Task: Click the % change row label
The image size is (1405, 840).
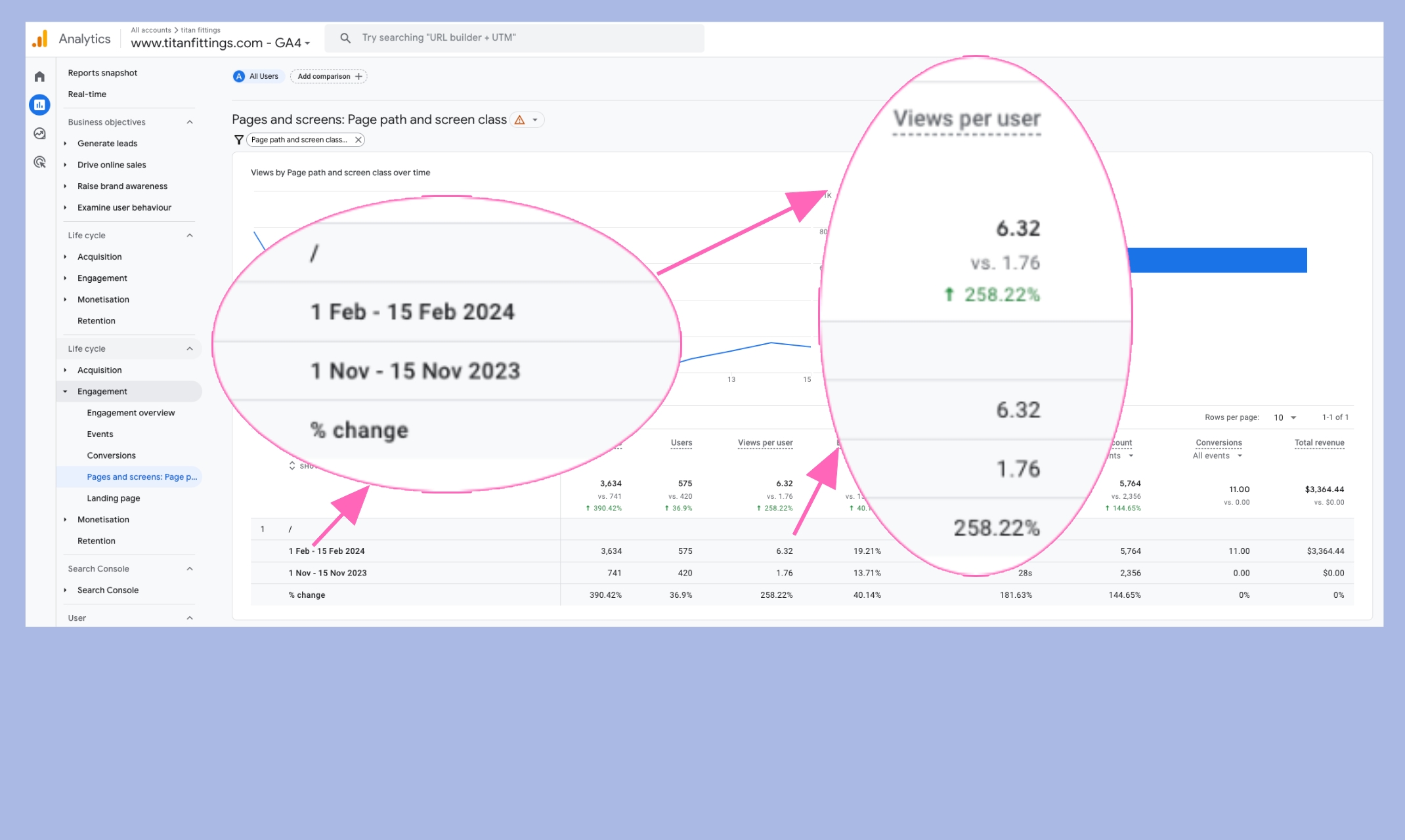Action: (307, 595)
